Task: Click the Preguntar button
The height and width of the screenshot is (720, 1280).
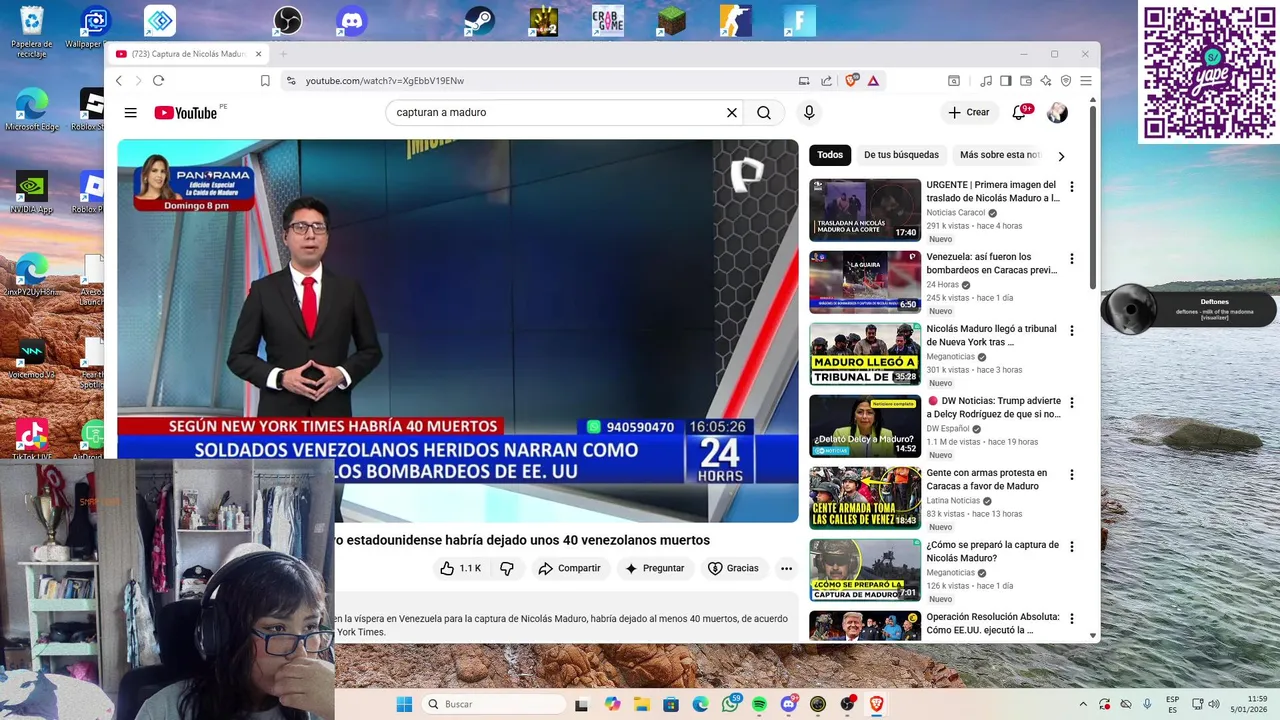Action: click(655, 568)
